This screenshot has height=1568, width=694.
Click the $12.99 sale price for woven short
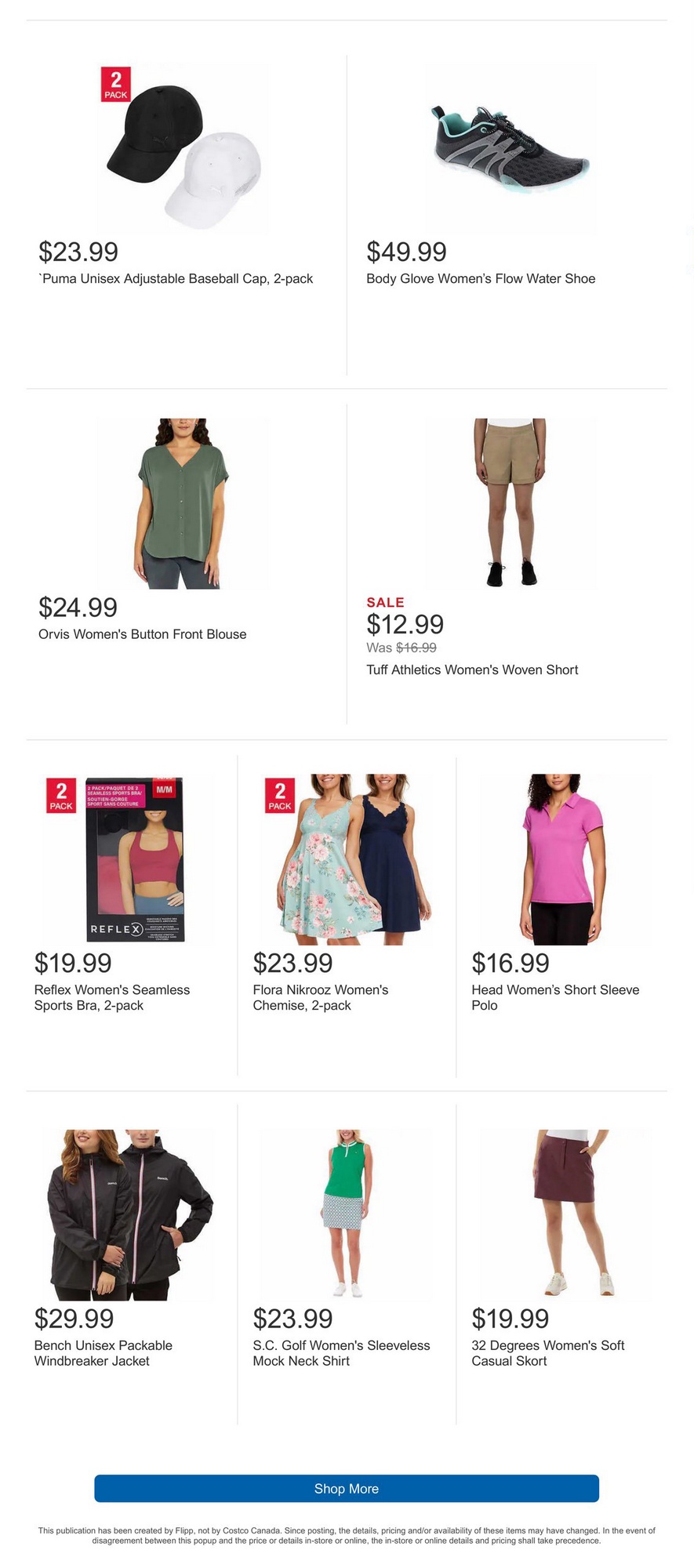(405, 624)
